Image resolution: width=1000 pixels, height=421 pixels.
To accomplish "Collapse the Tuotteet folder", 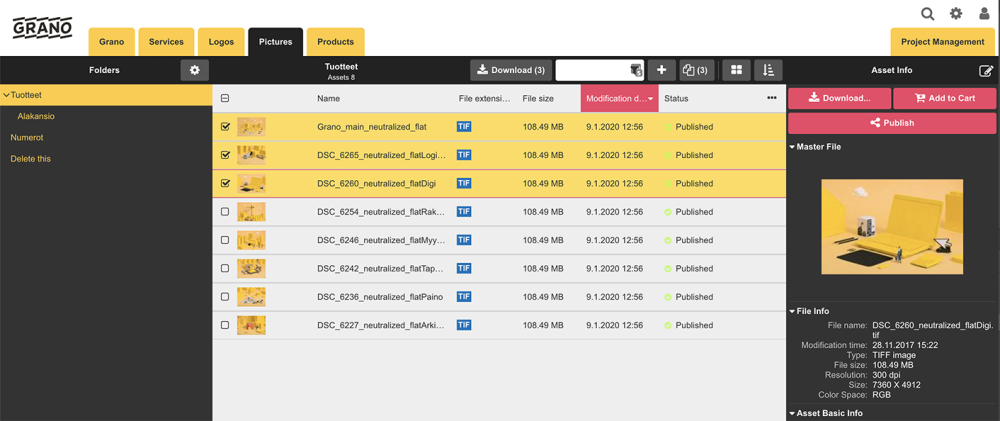I will [x=6, y=95].
